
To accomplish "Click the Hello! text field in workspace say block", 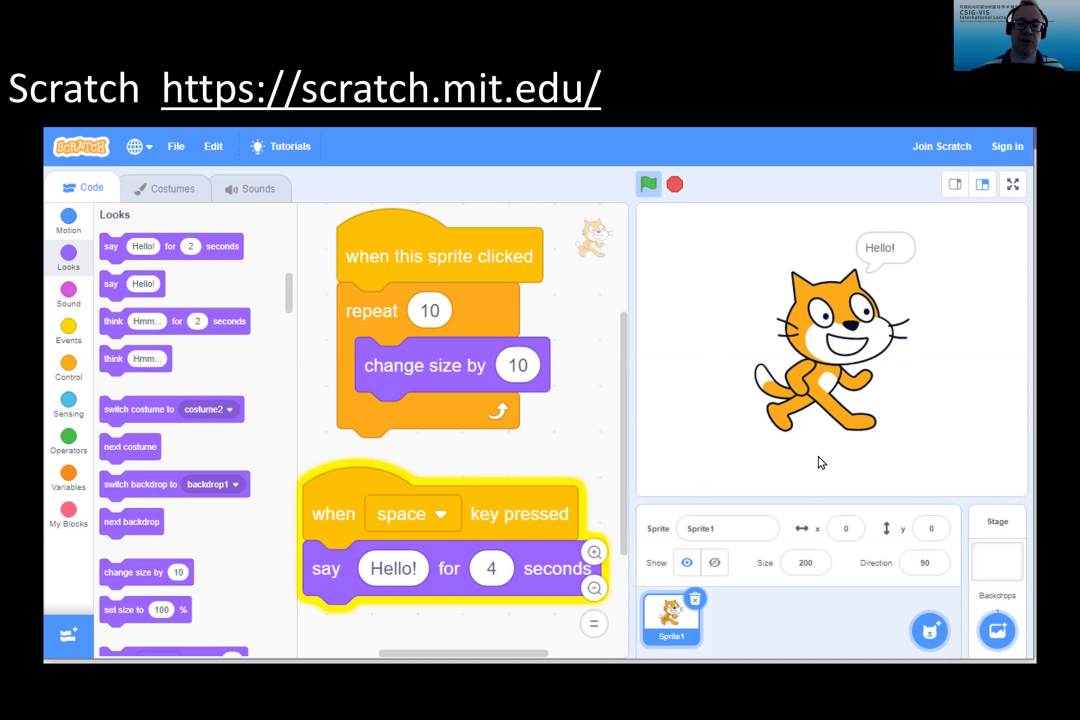I will coord(393,568).
